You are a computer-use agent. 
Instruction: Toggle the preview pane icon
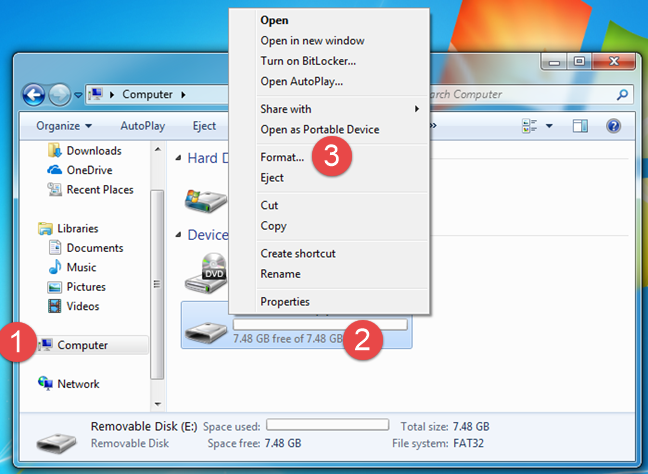click(x=580, y=126)
